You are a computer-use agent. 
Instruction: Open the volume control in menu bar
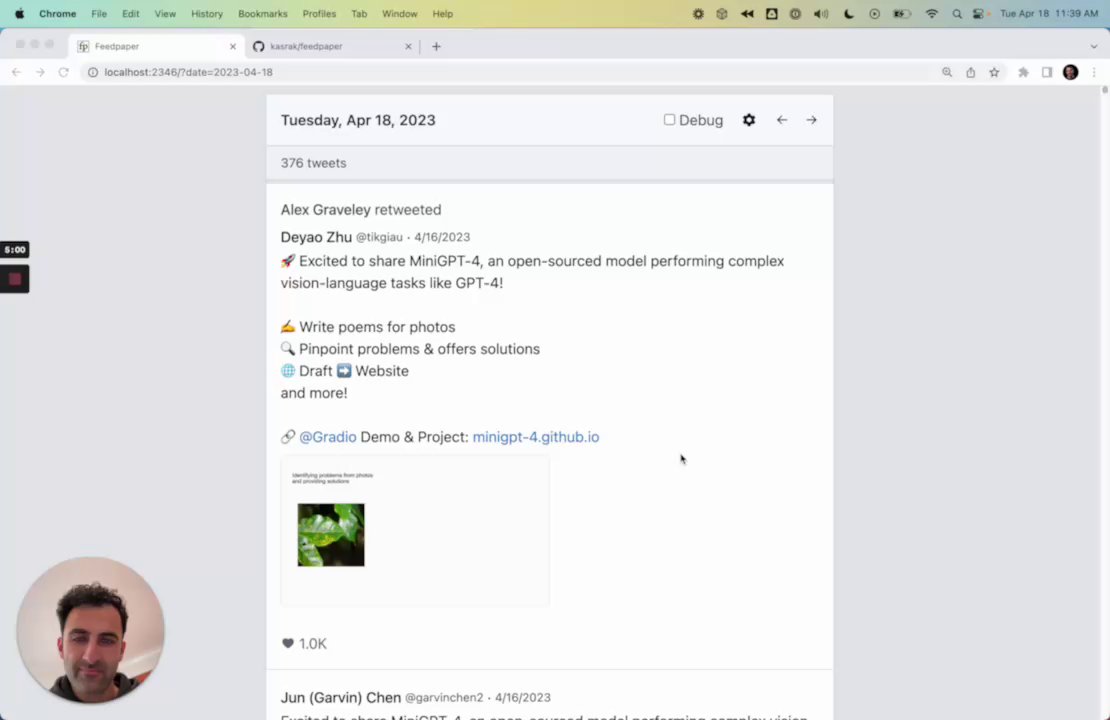coord(820,13)
